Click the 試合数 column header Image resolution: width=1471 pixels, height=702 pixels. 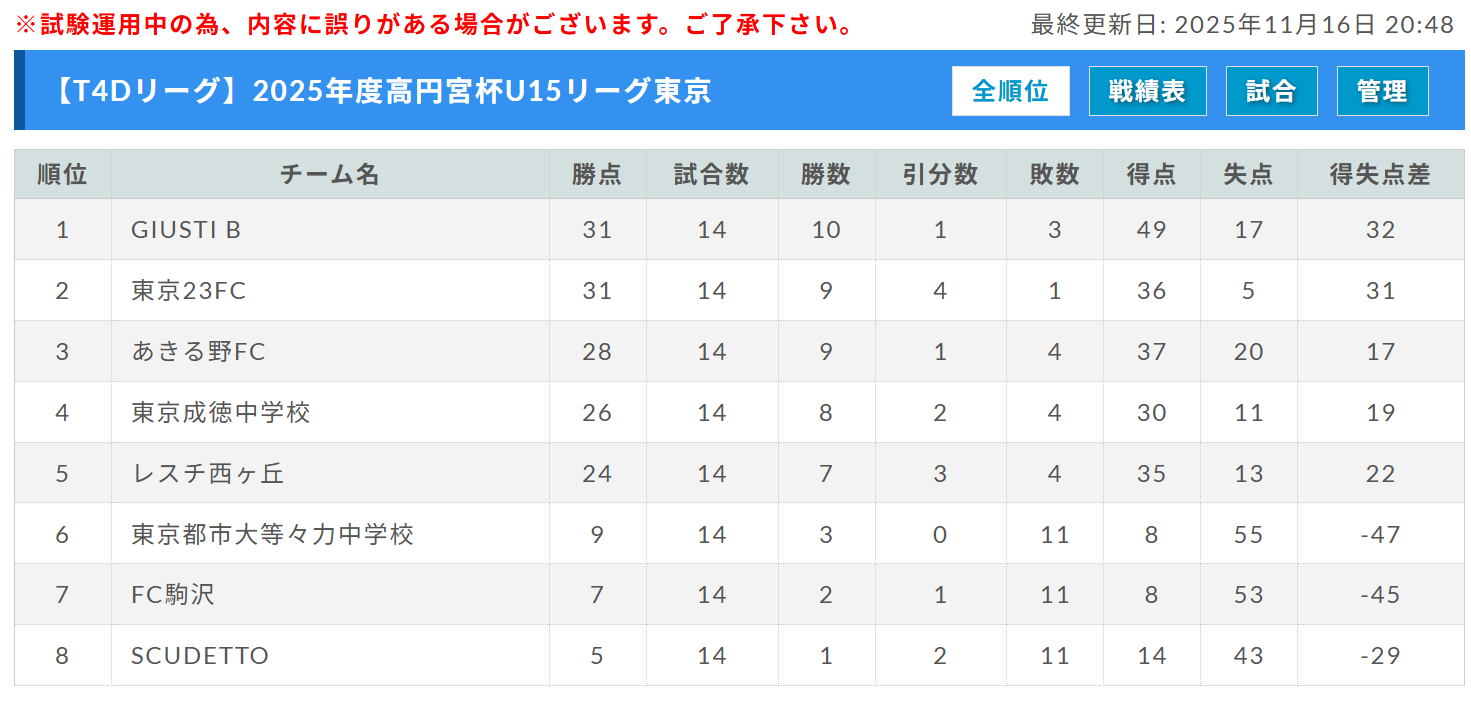coord(711,175)
